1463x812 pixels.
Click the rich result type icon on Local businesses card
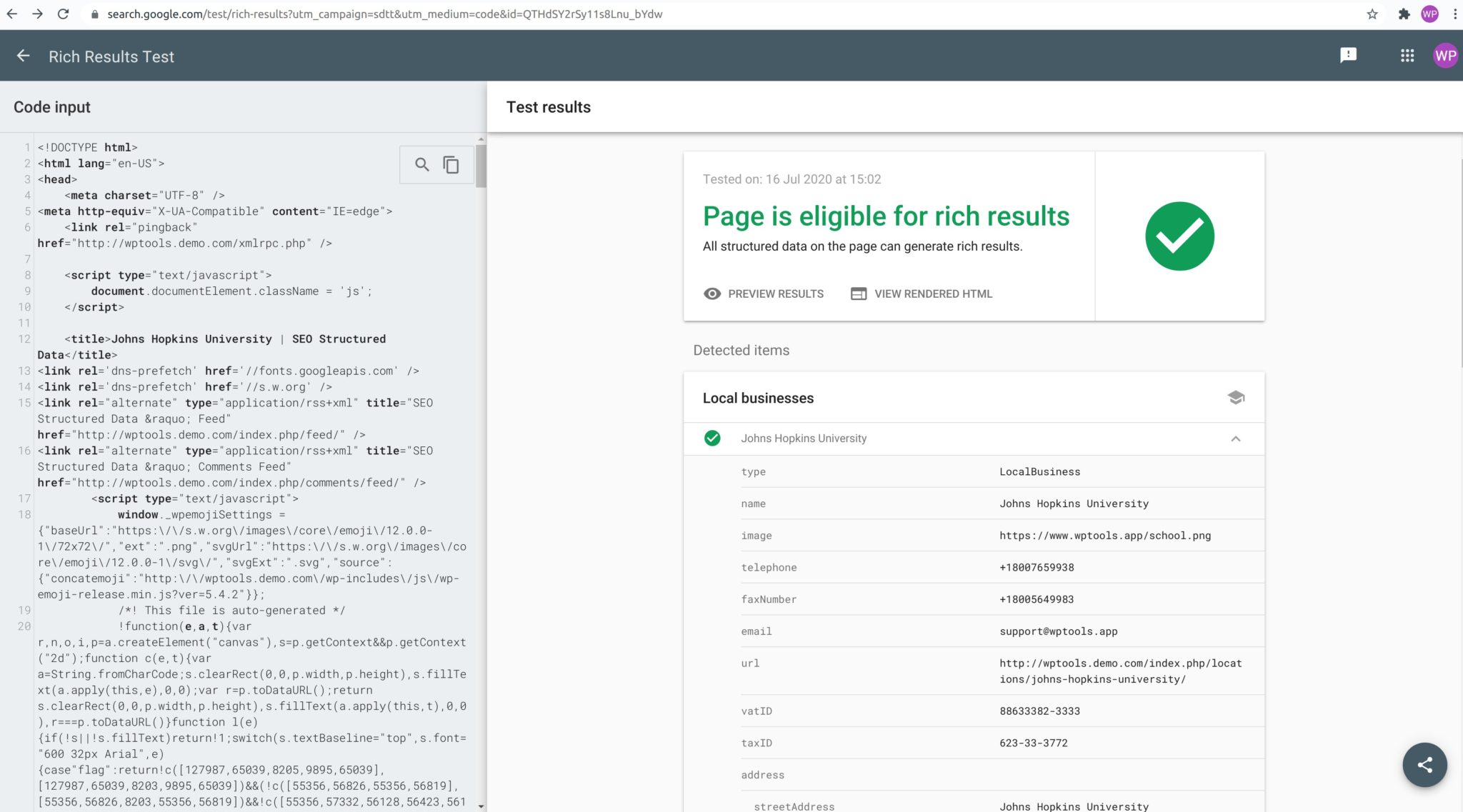pyautogui.click(x=1236, y=398)
